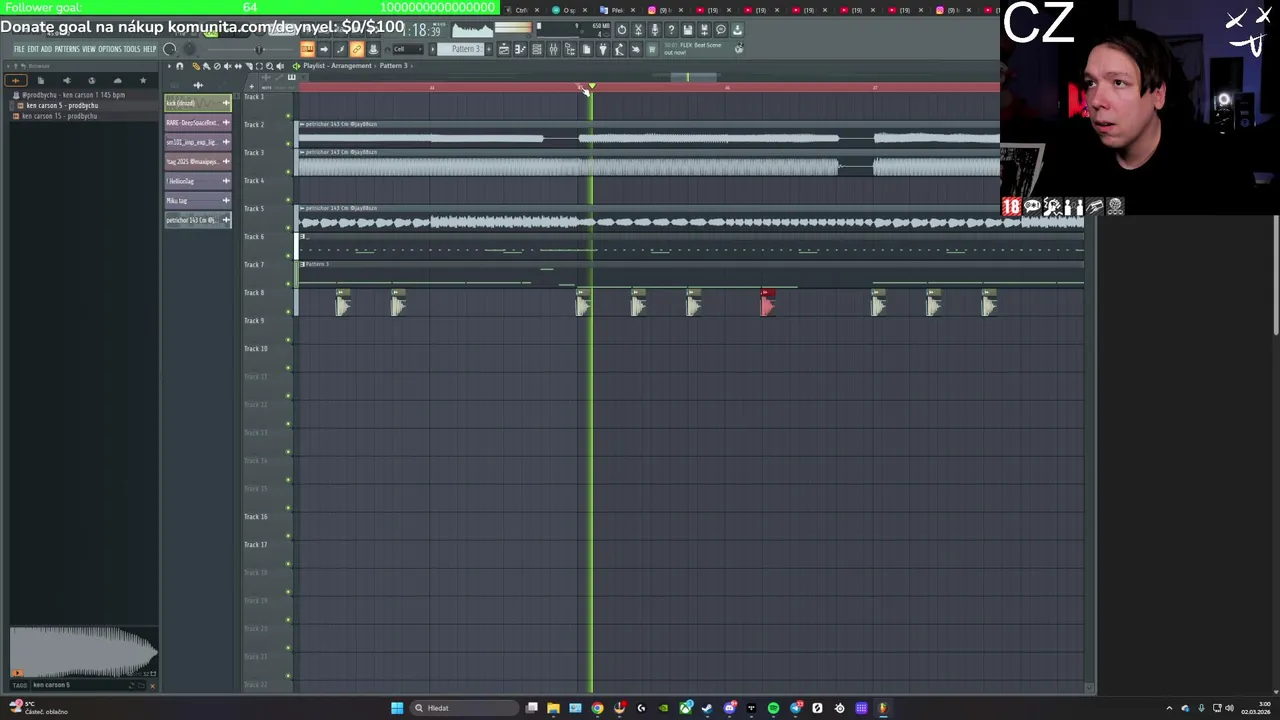Select 'ken carson 15 - prodbychu' item
The width and height of the screenshot is (1280, 720).
pos(59,116)
